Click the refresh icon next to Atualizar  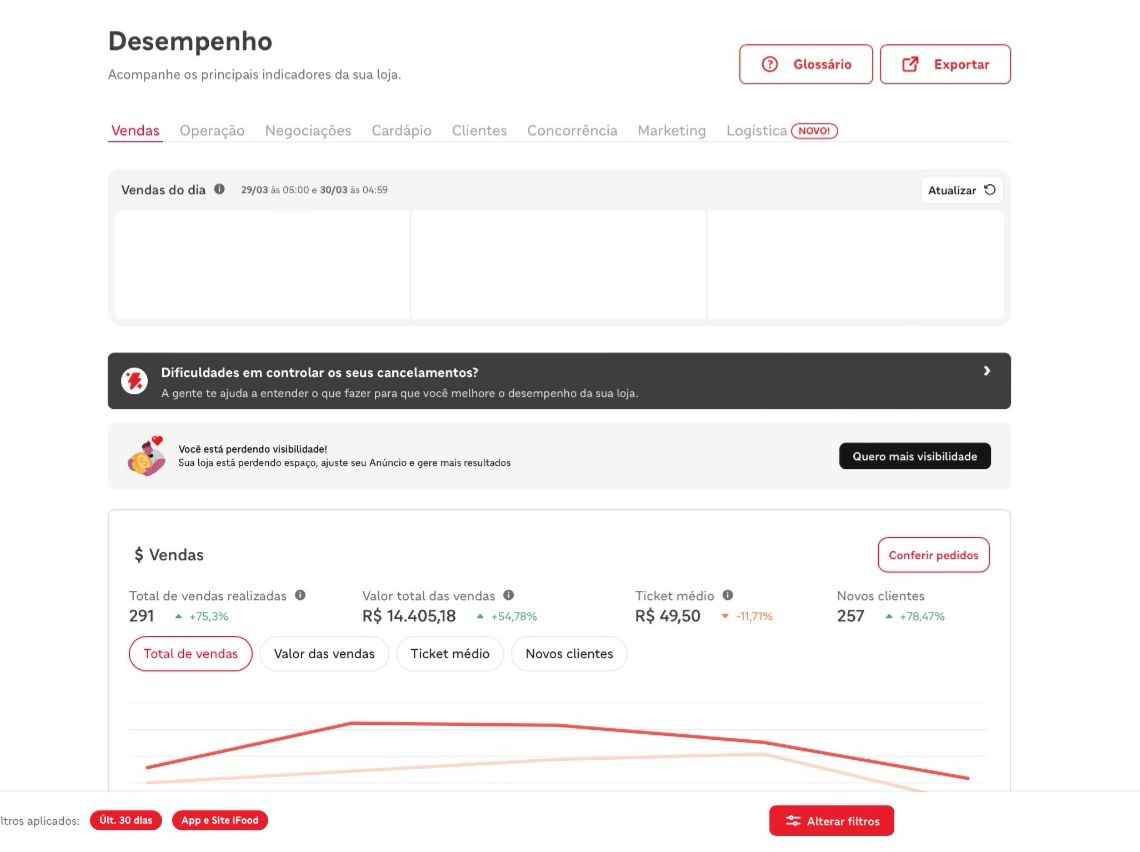tap(990, 190)
